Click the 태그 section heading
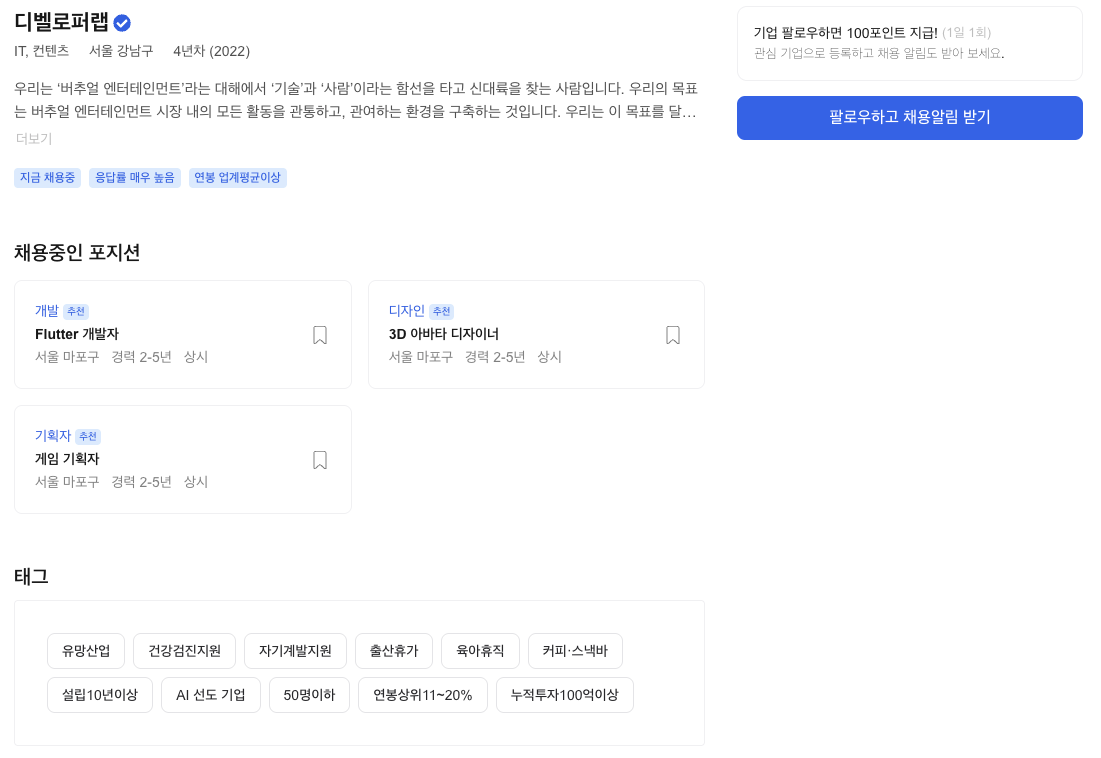The width and height of the screenshot is (1101, 758). (x=31, y=577)
